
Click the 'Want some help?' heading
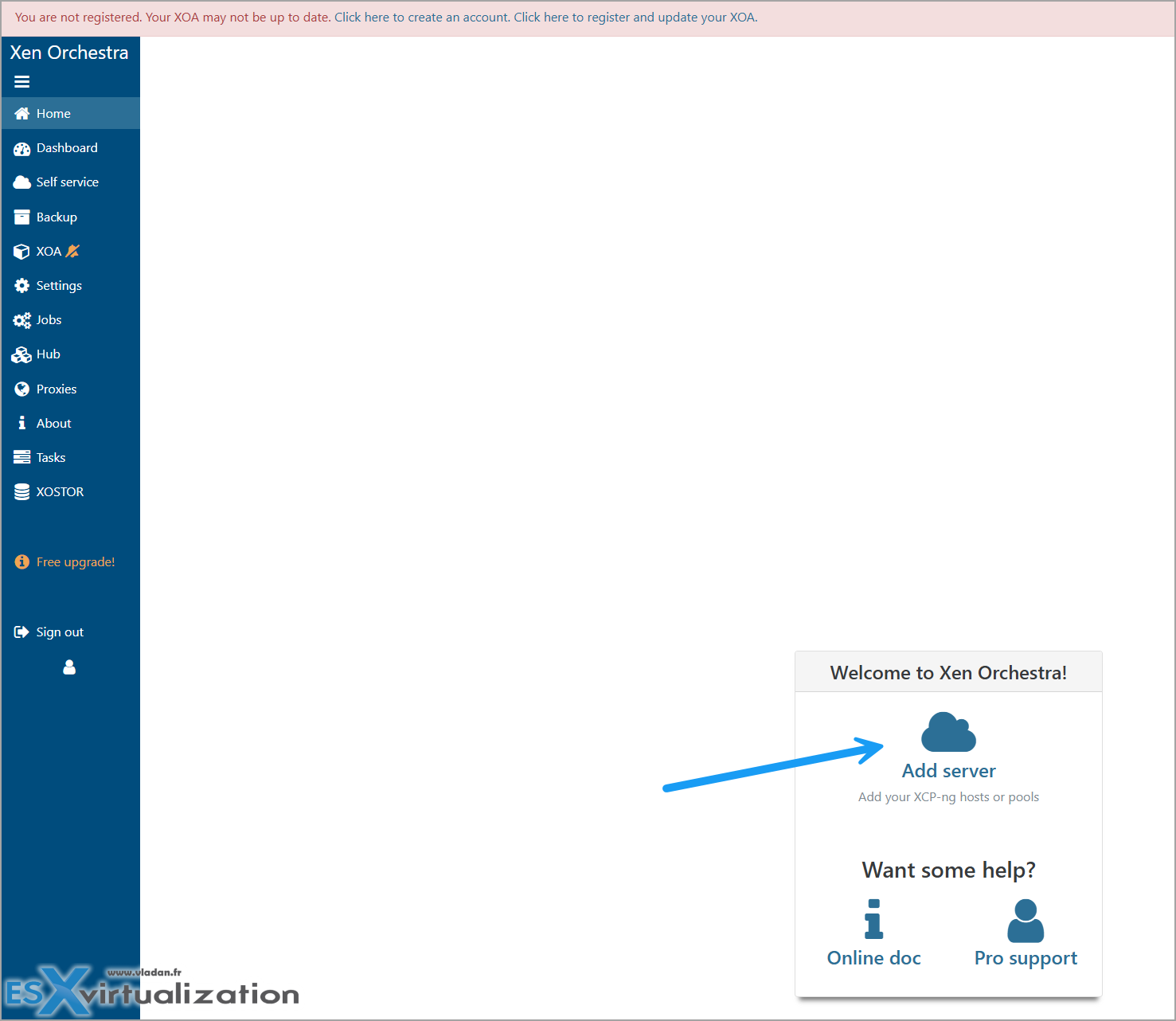pos(948,870)
